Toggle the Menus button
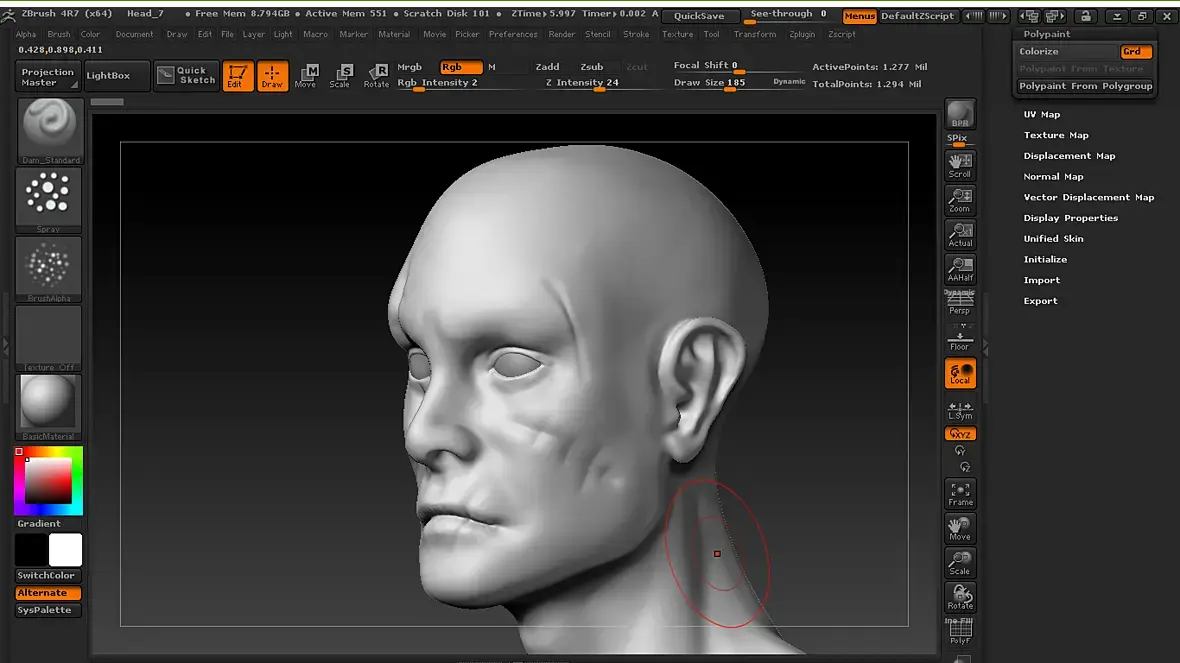This screenshot has width=1180, height=663. pyautogui.click(x=859, y=16)
